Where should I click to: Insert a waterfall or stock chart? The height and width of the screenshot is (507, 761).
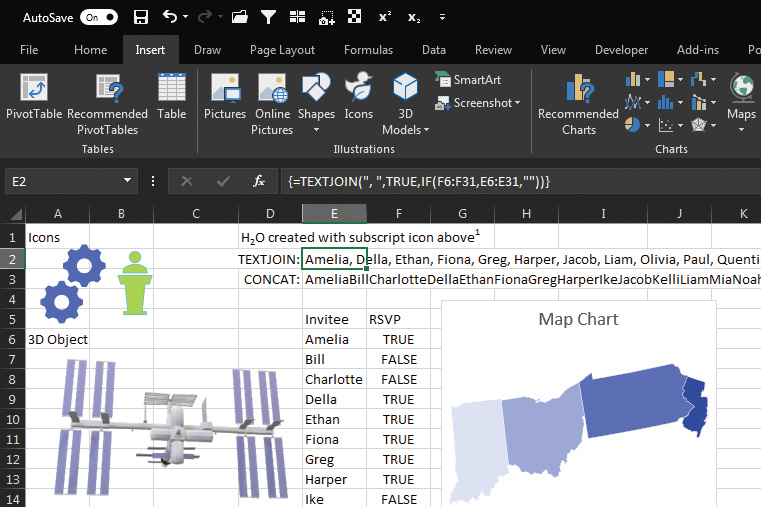(703, 79)
